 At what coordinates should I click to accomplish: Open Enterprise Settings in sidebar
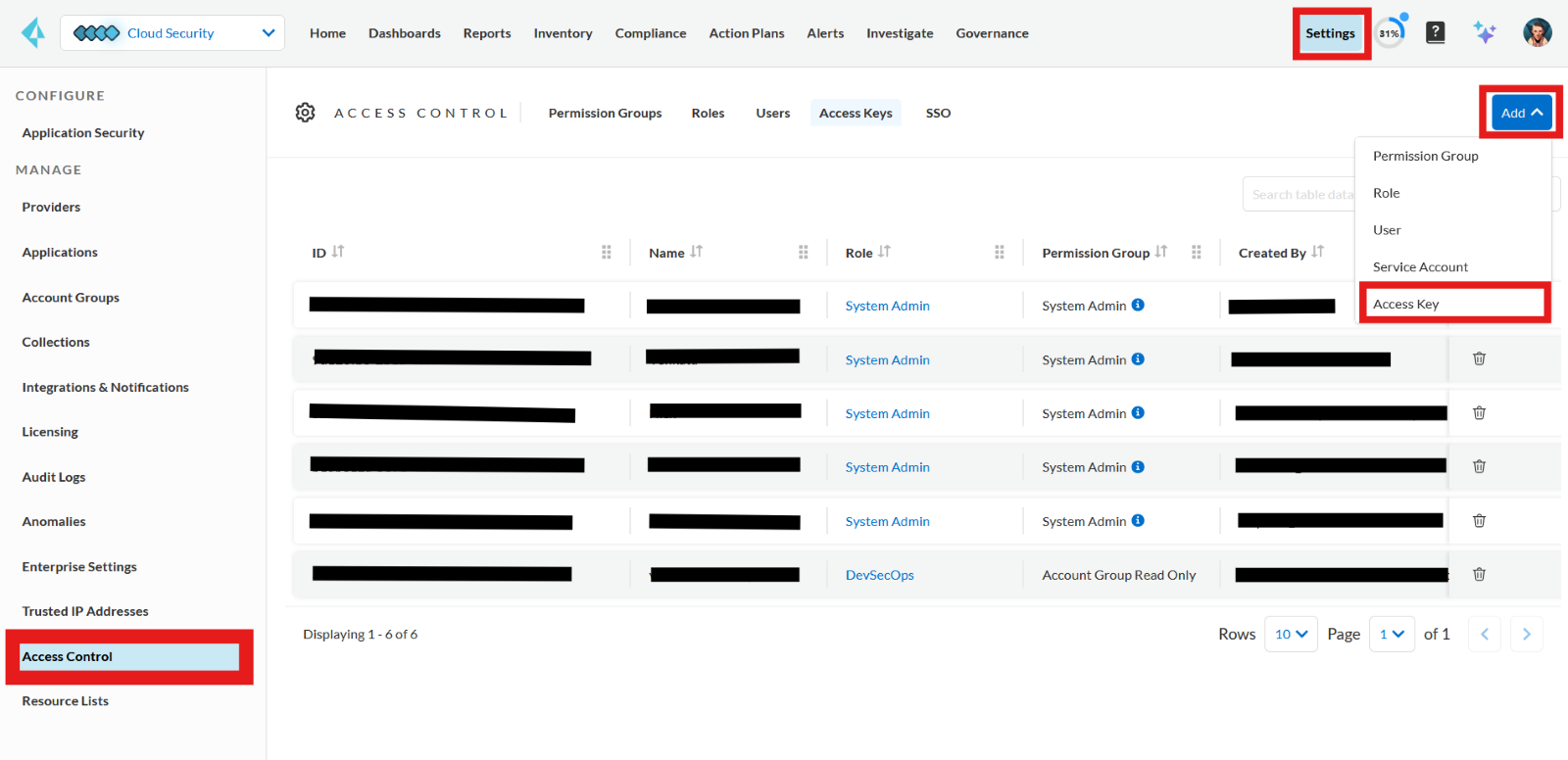tap(79, 566)
